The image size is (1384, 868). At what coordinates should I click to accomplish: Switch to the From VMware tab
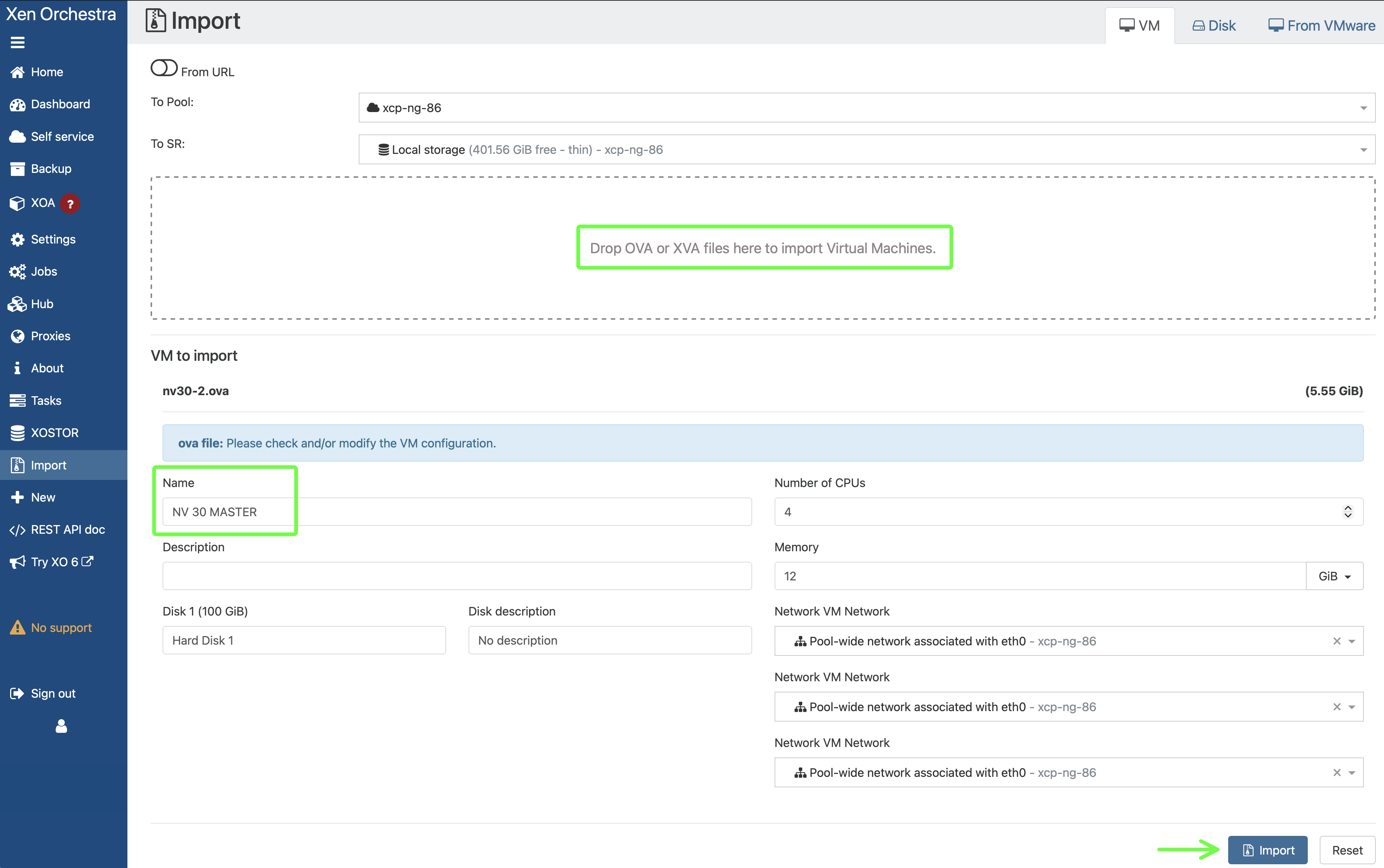pos(1321,26)
